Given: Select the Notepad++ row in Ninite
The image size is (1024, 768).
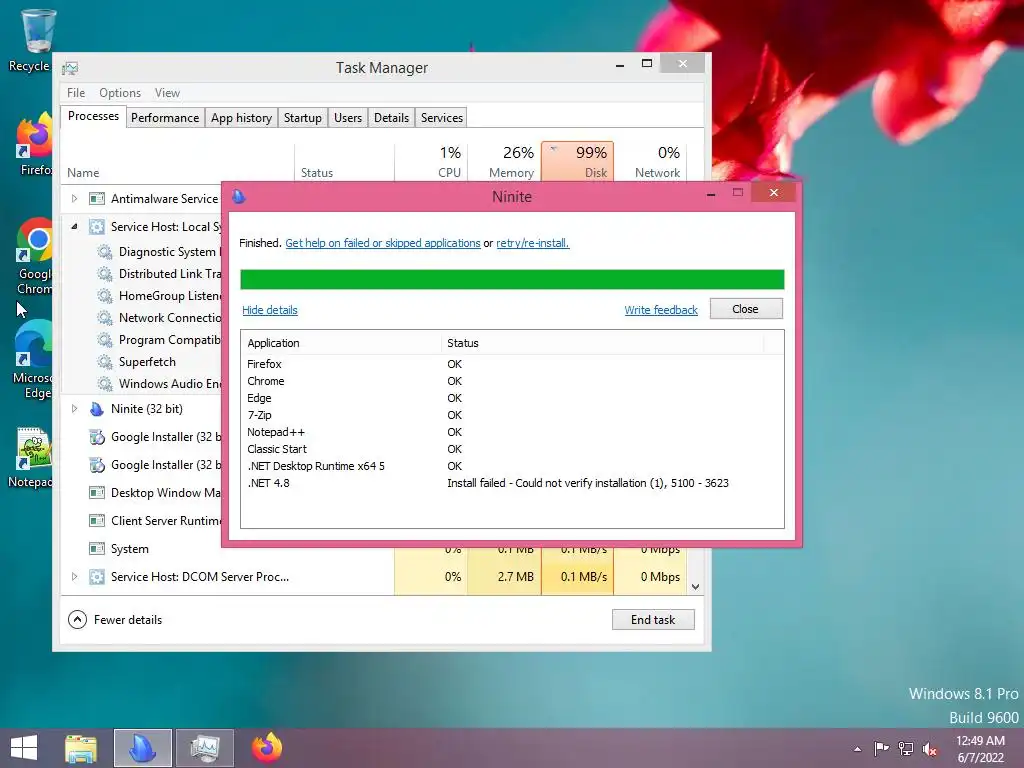Looking at the screenshot, I should (512, 432).
